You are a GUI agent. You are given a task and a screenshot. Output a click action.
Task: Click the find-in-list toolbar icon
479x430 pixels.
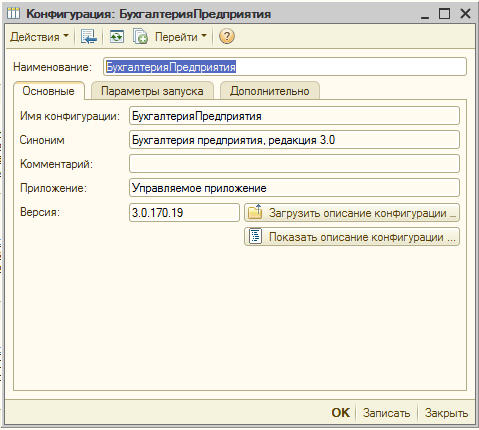(x=89, y=37)
